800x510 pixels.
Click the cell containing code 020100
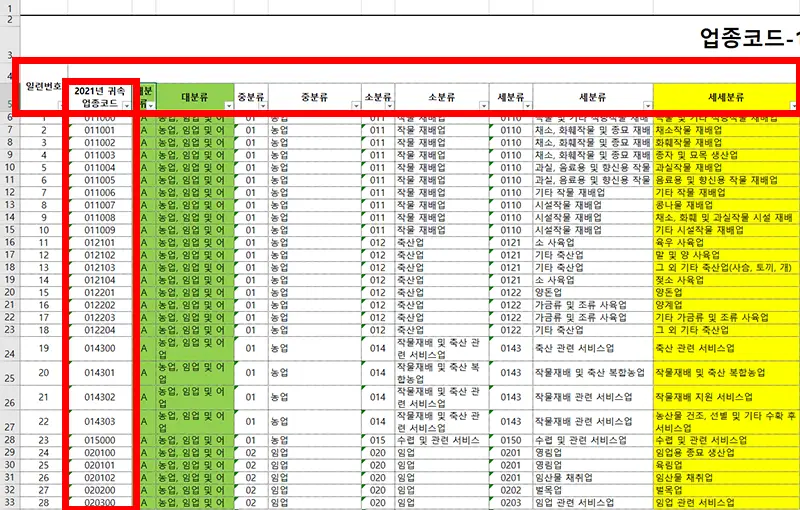(99, 453)
